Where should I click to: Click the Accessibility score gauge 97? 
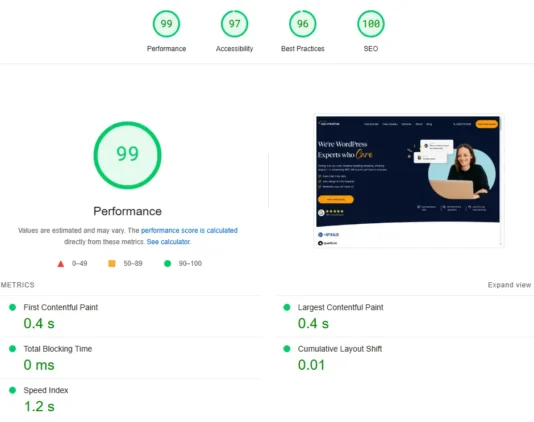[234, 24]
